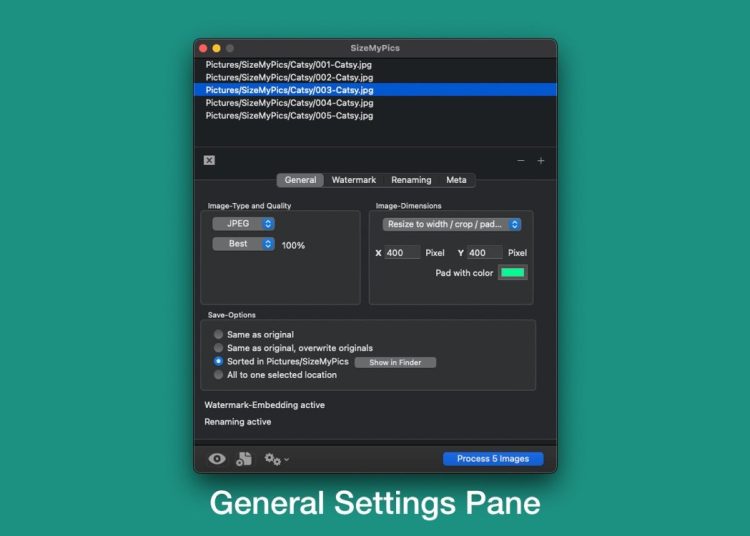Screen dimensions: 750x536
Task: Open the Renaming tab
Action: coord(411,180)
